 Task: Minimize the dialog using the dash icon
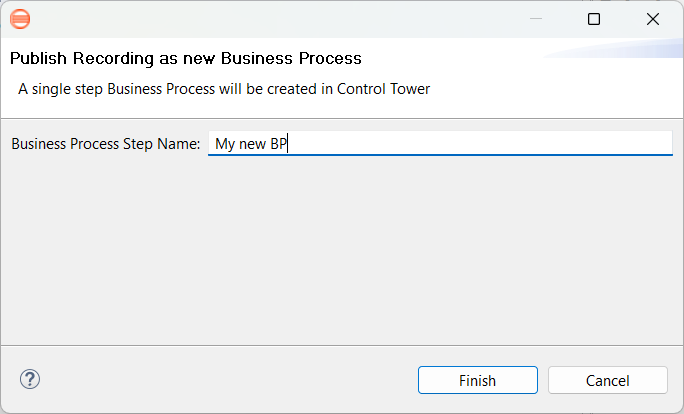(x=536, y=19)
